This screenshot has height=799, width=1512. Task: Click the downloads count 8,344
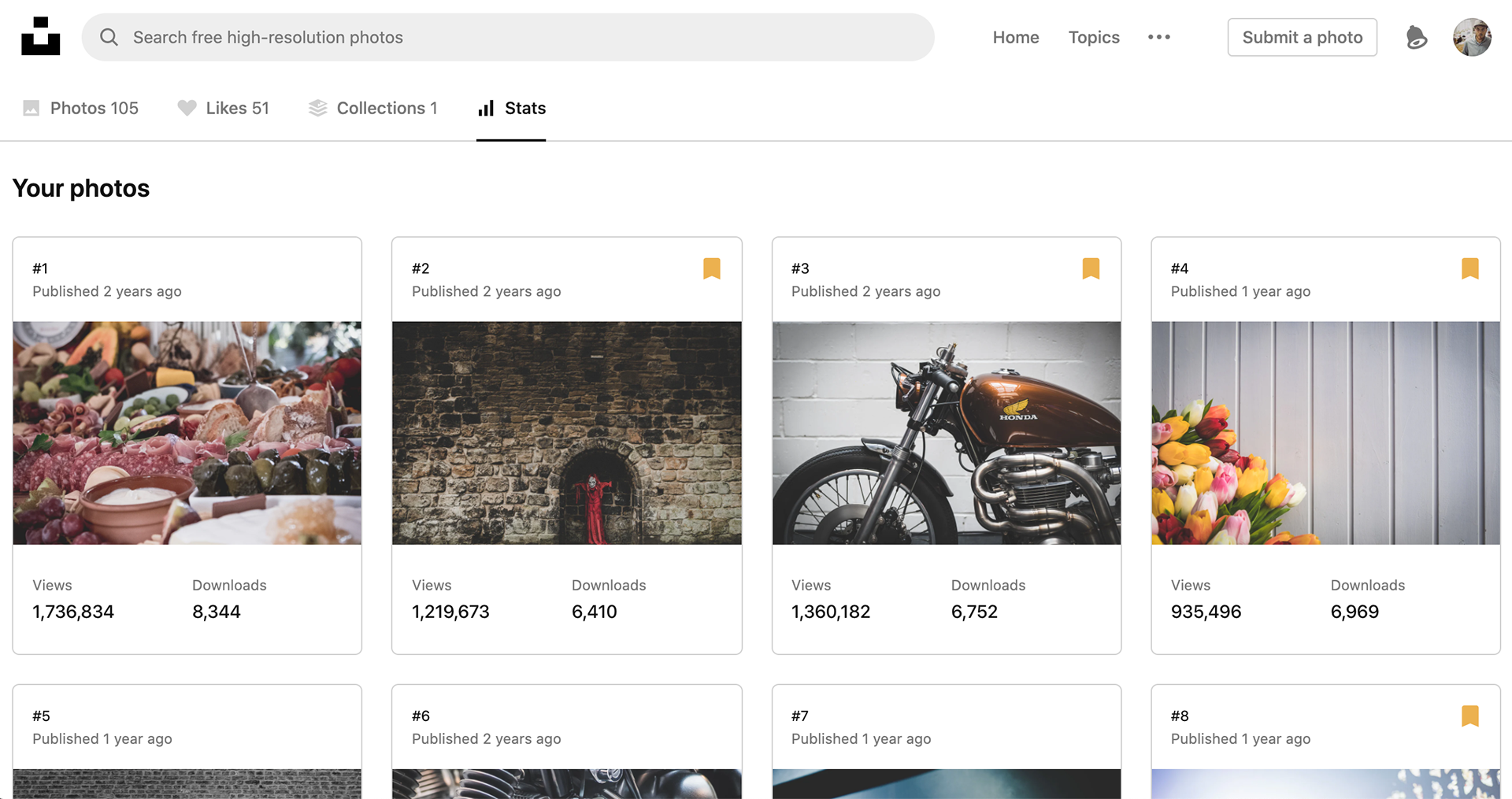pyautogui.click(x=217, y=612)
